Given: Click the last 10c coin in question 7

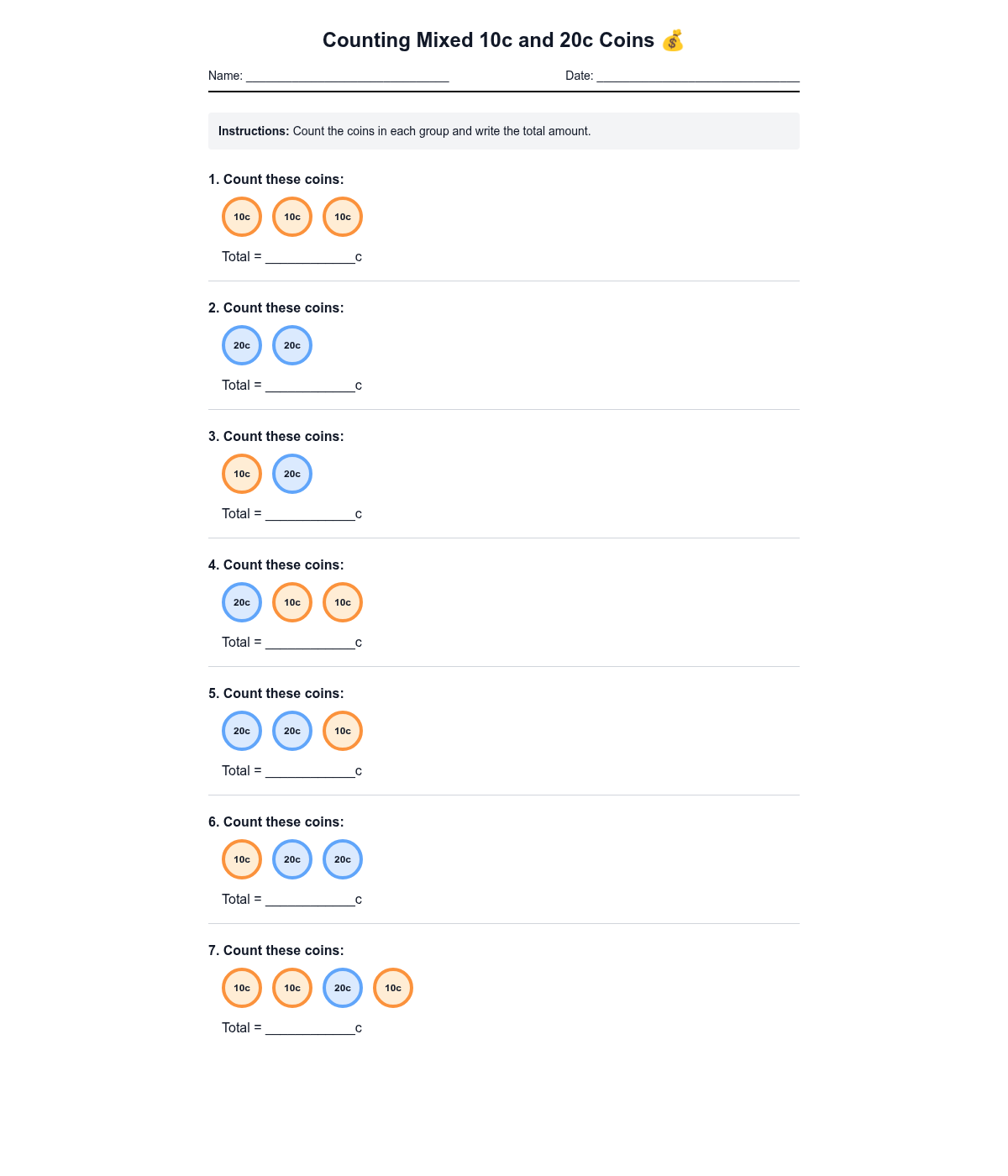Looking at the screenshot, I should click(x=393, y=988).
